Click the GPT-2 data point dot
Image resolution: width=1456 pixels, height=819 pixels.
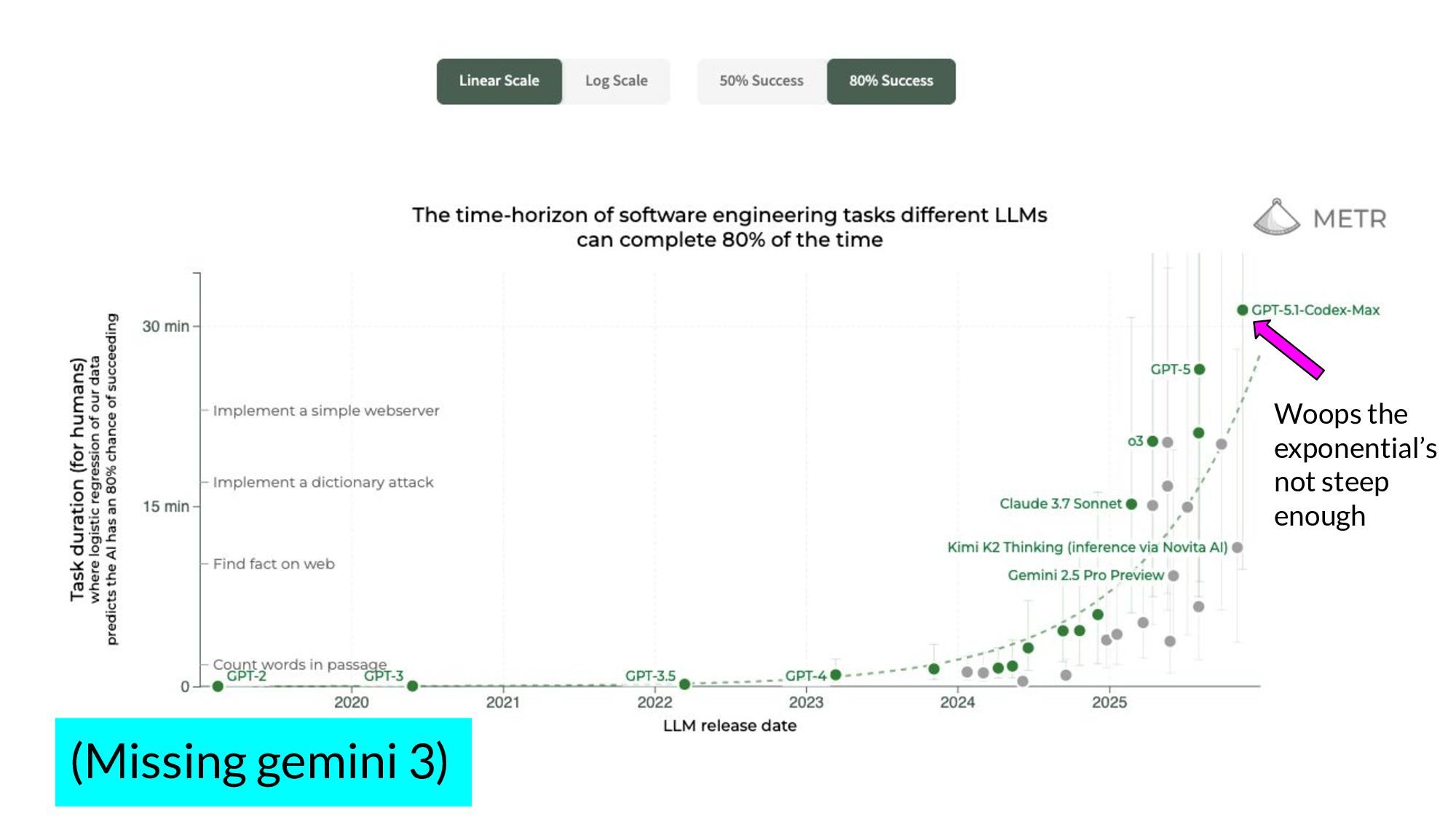(218, 686)
